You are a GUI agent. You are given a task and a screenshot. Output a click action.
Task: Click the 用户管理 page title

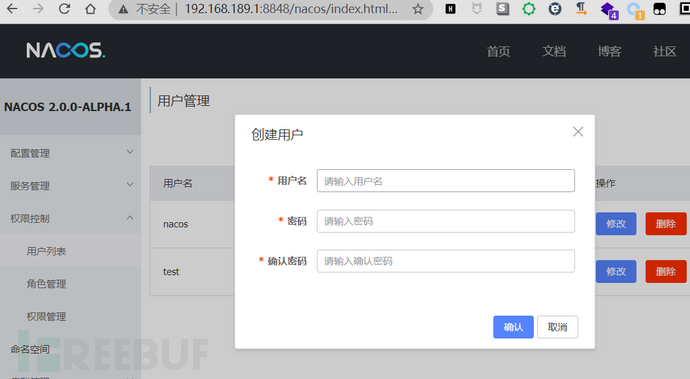[184, 101]
